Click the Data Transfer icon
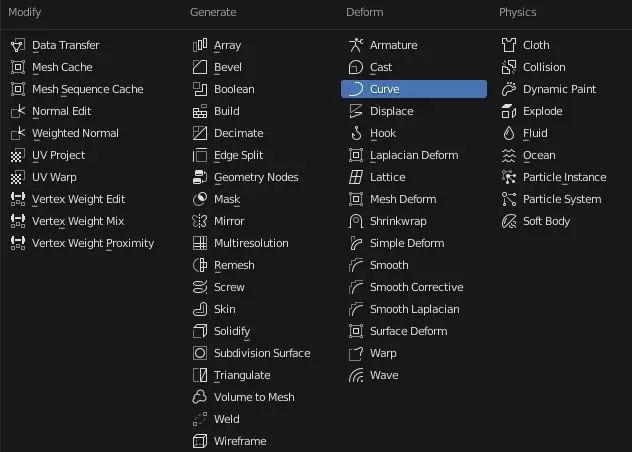 tap(18, 45)
